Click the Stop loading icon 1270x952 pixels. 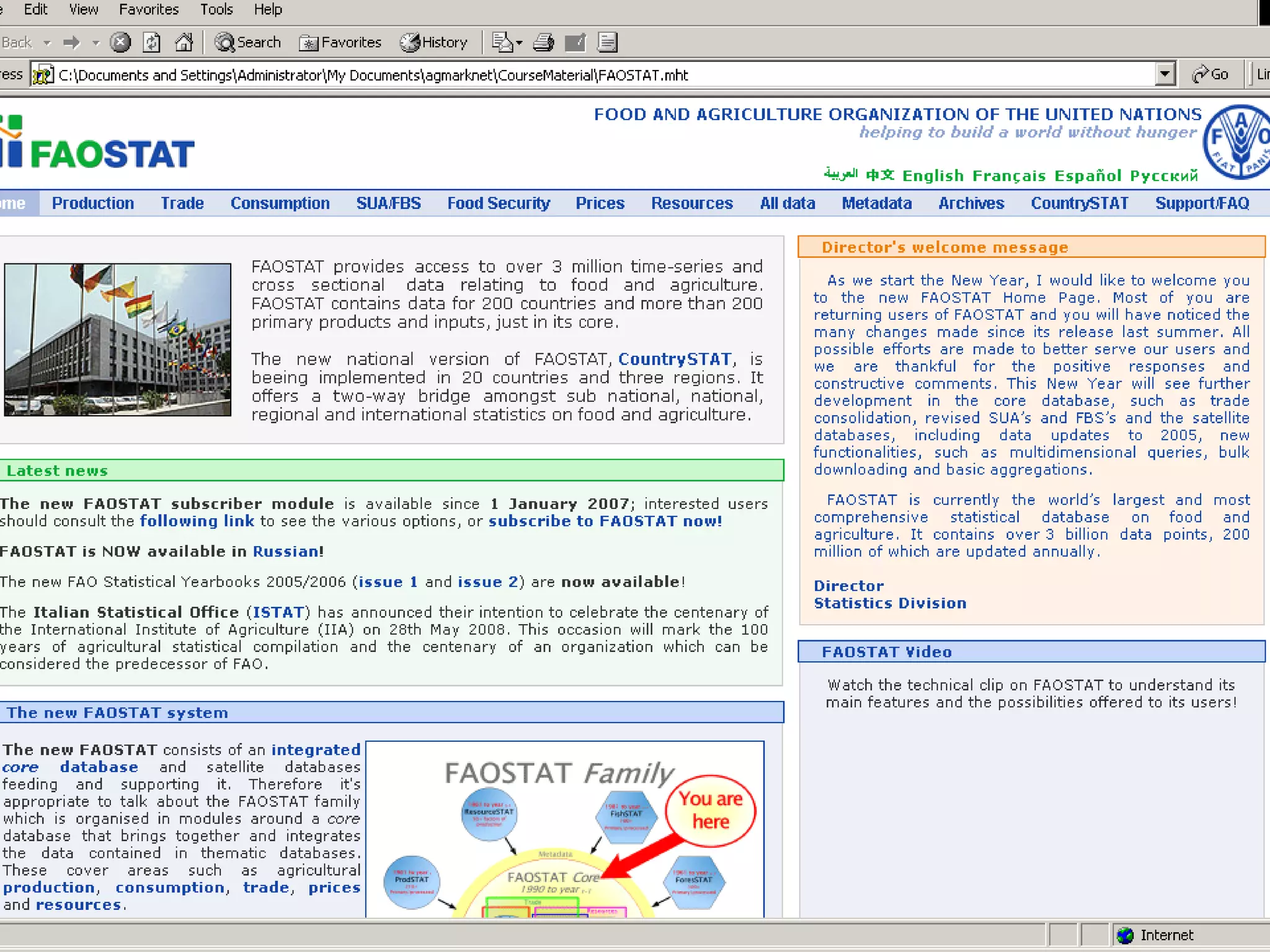click(x=120, y=42)
